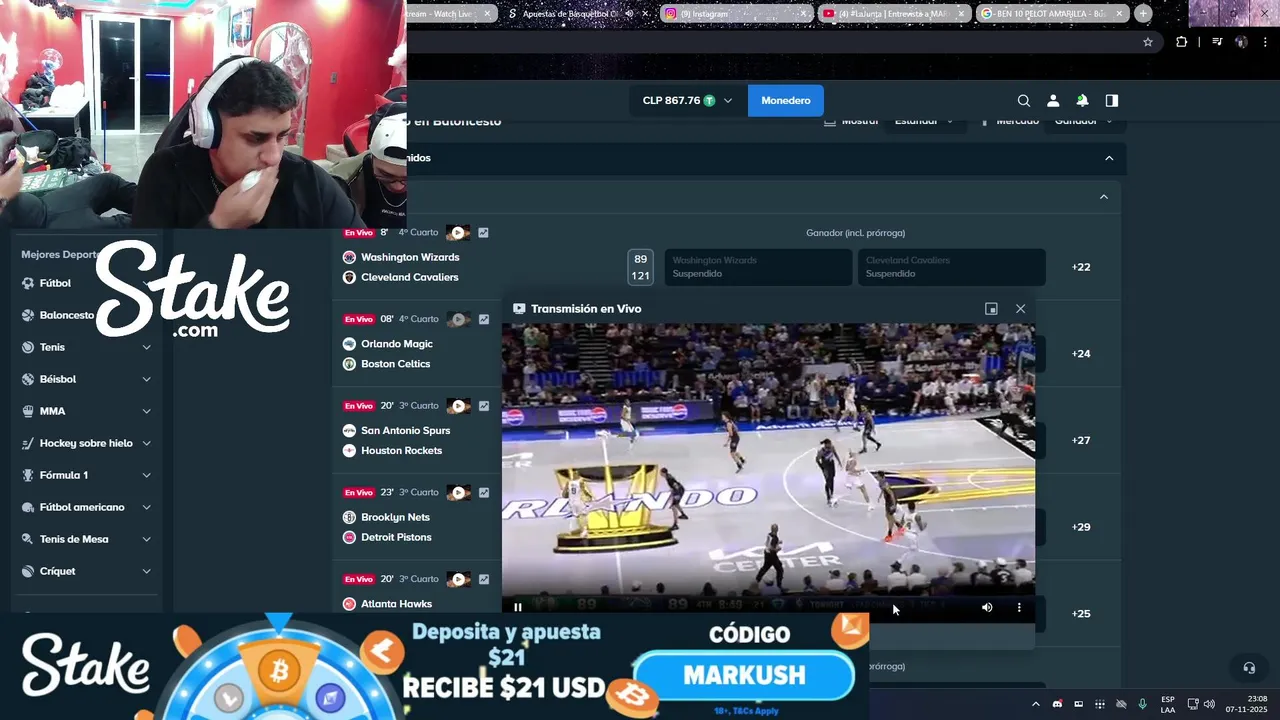
Task: Open the Chrome profile avatar
Action: [1241, 42]
